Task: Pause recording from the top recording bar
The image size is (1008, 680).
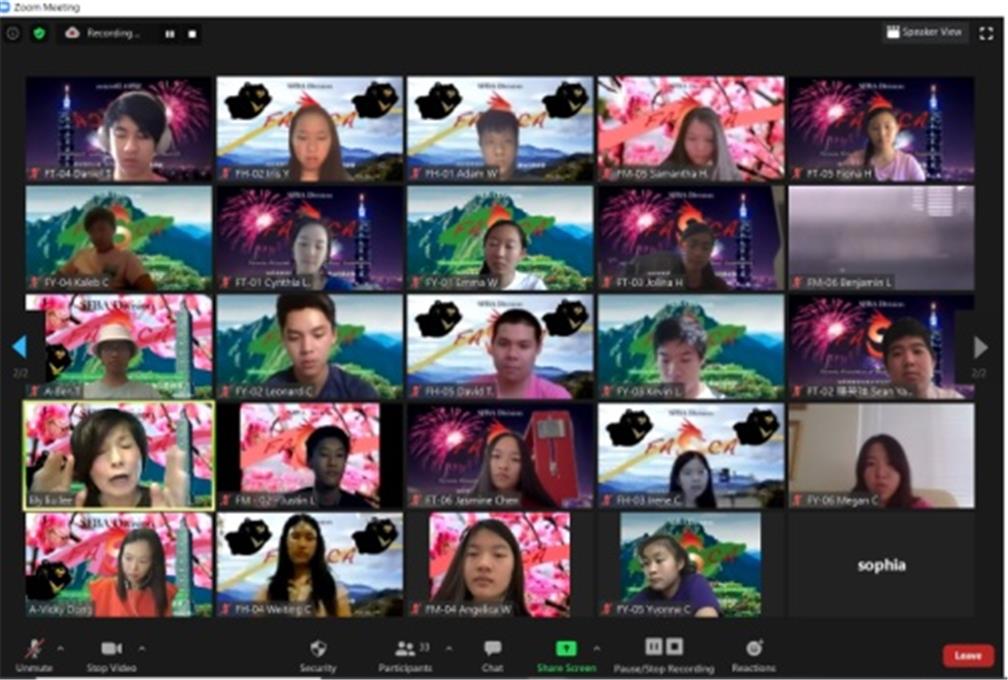Action: click(169, 33)
